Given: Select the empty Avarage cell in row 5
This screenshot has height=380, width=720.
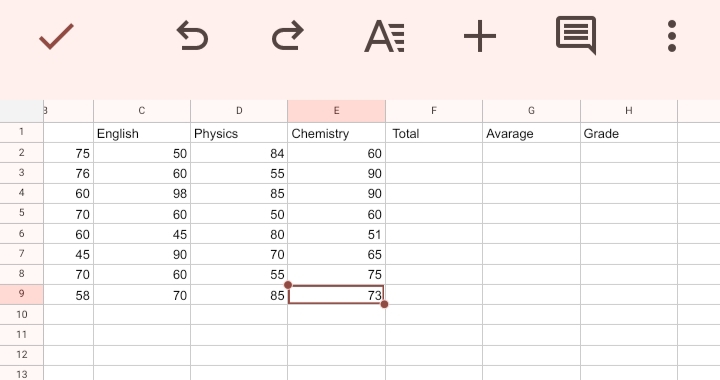Looking at the screenshot, I should tap(531, 214).
